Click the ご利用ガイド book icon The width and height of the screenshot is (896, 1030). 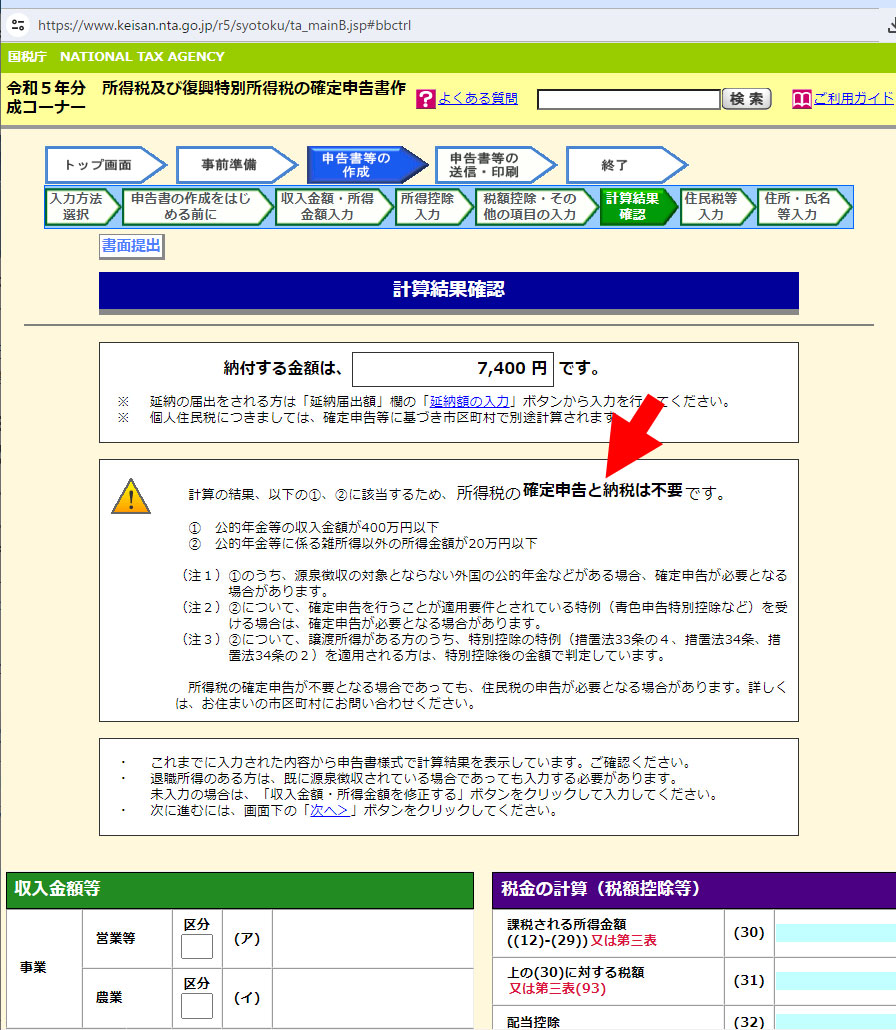801,99
